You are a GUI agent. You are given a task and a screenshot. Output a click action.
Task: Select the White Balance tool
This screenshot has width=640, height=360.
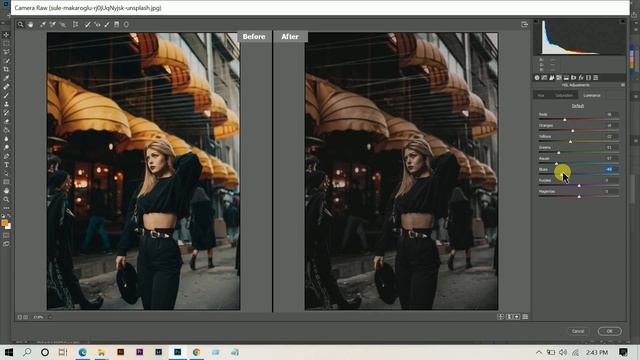42,24
